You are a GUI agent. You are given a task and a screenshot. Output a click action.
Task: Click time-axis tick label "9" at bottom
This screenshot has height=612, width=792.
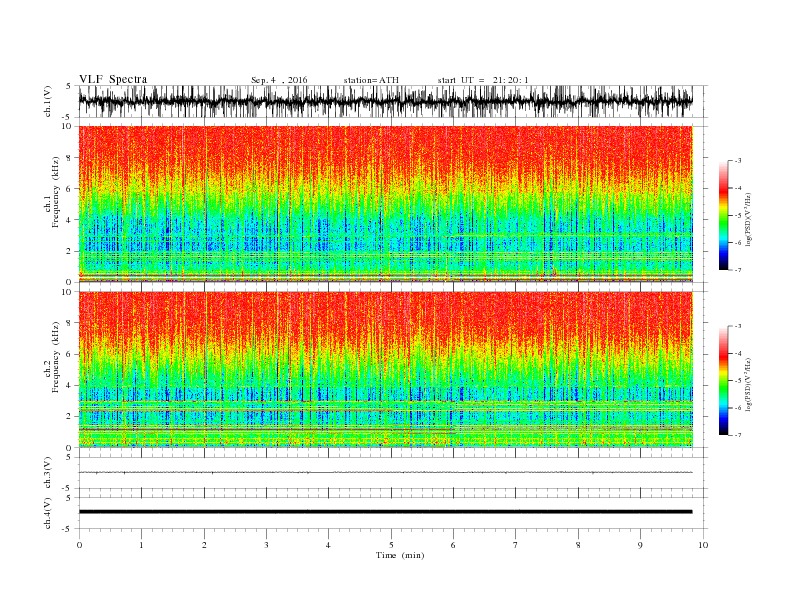click(x=640, y=545)
